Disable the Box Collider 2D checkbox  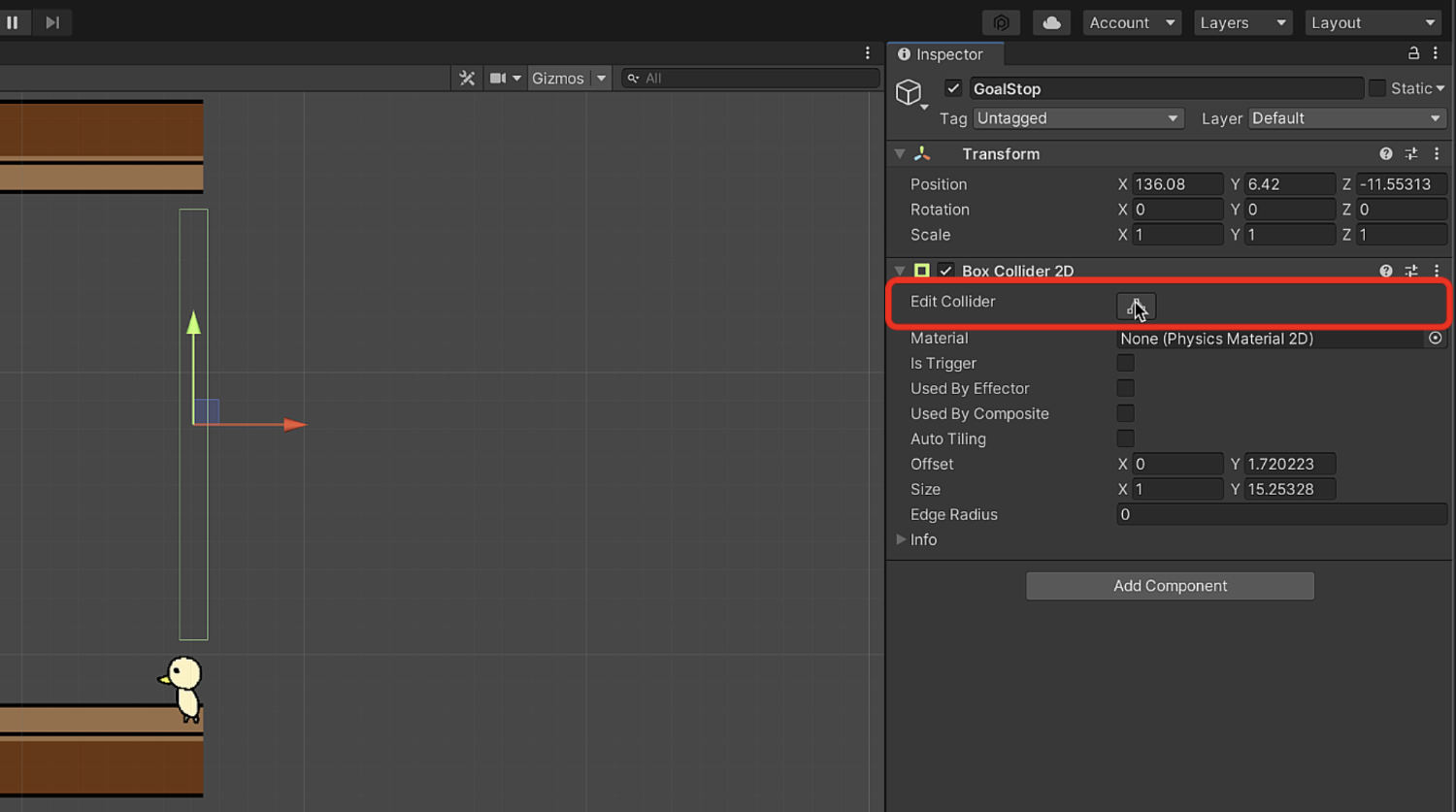click(x=945, y=271)
